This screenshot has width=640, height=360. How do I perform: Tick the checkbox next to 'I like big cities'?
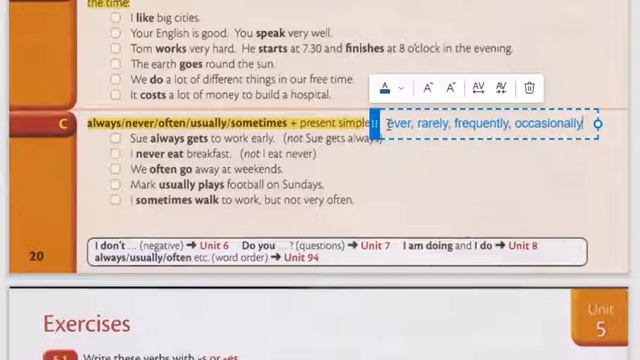click(x=116, y=18)
